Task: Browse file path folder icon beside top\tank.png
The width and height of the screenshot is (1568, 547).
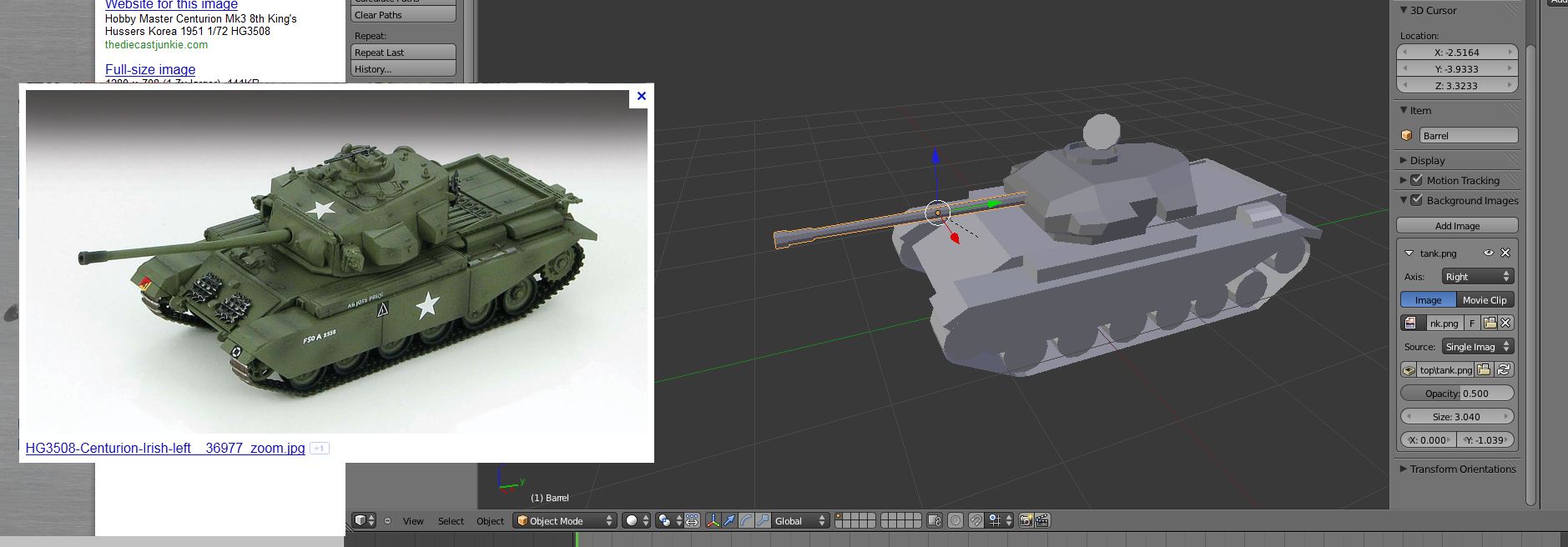Action: coord(1484,369)
